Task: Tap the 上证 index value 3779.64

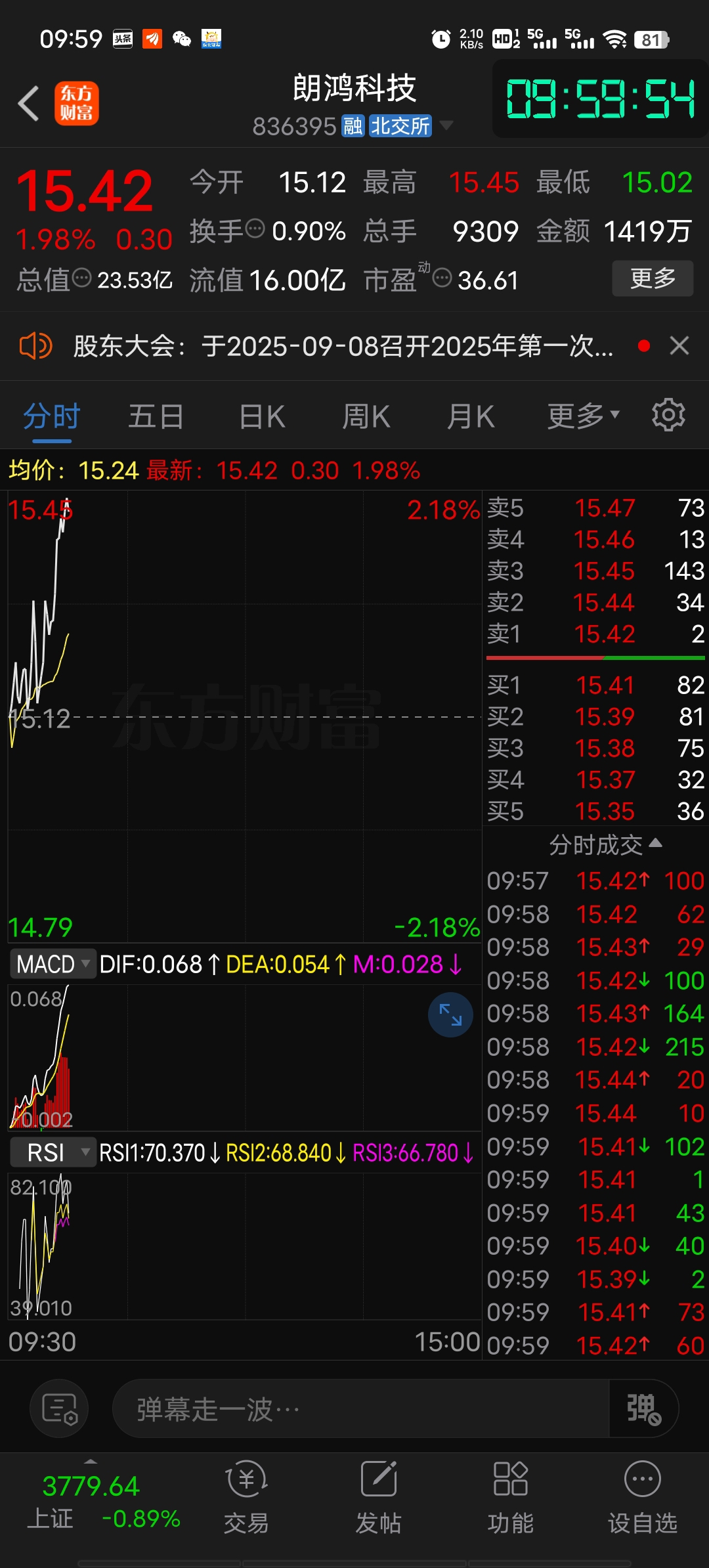Action: click(x=91, y=1487)
